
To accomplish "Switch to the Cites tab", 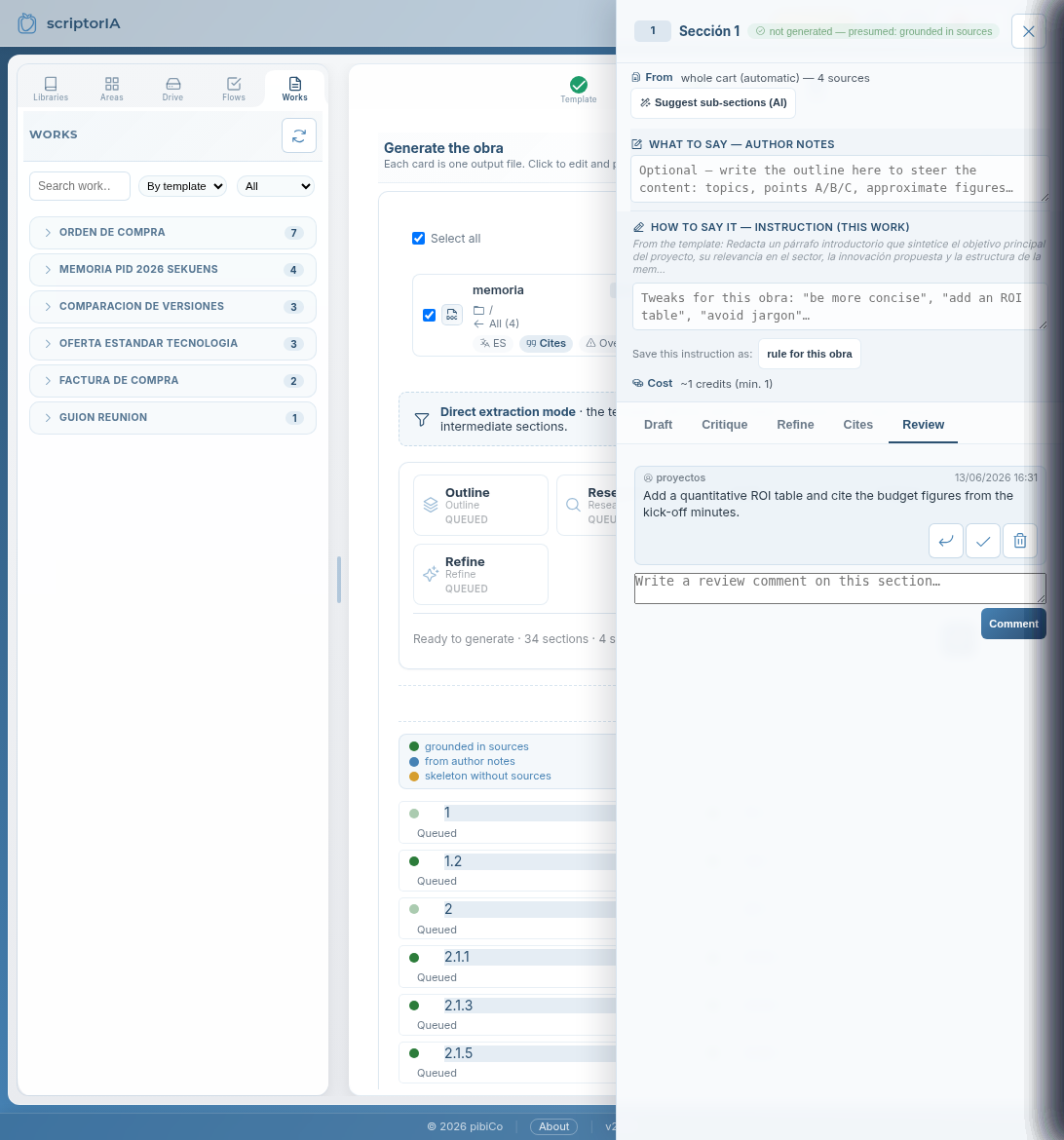I will point(857,425).
